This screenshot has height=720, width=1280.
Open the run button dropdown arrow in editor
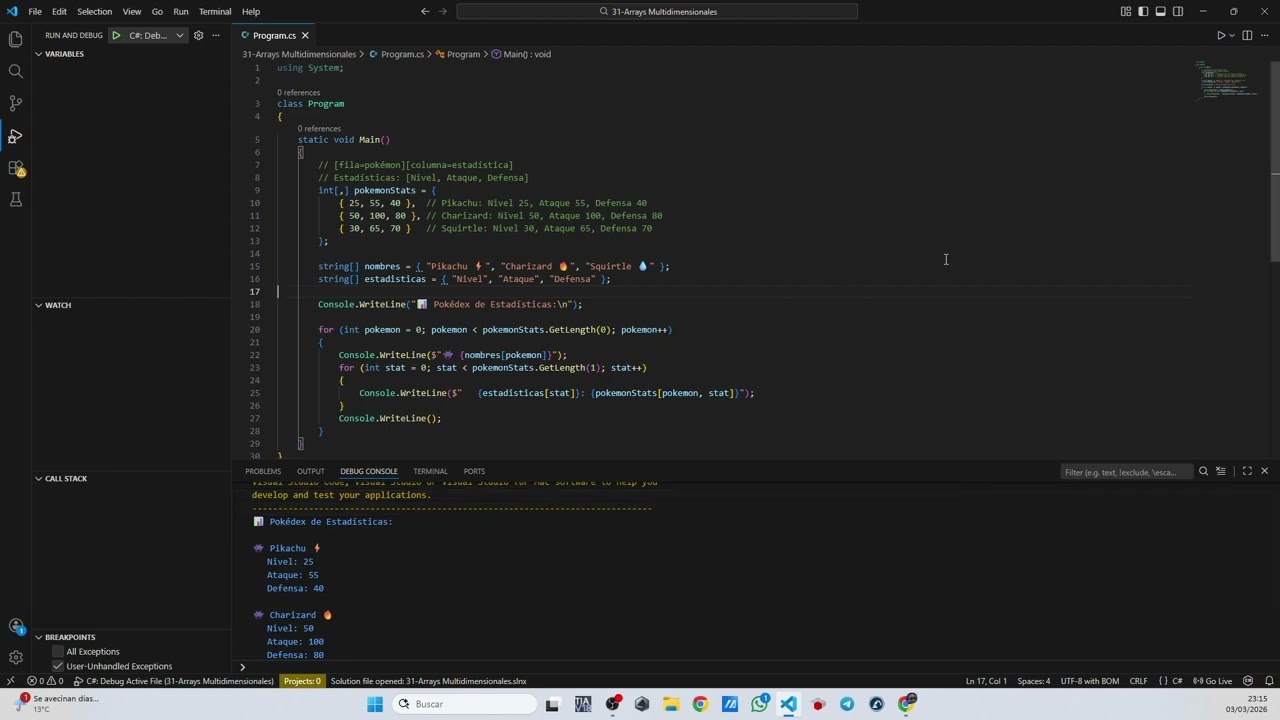1232,35
